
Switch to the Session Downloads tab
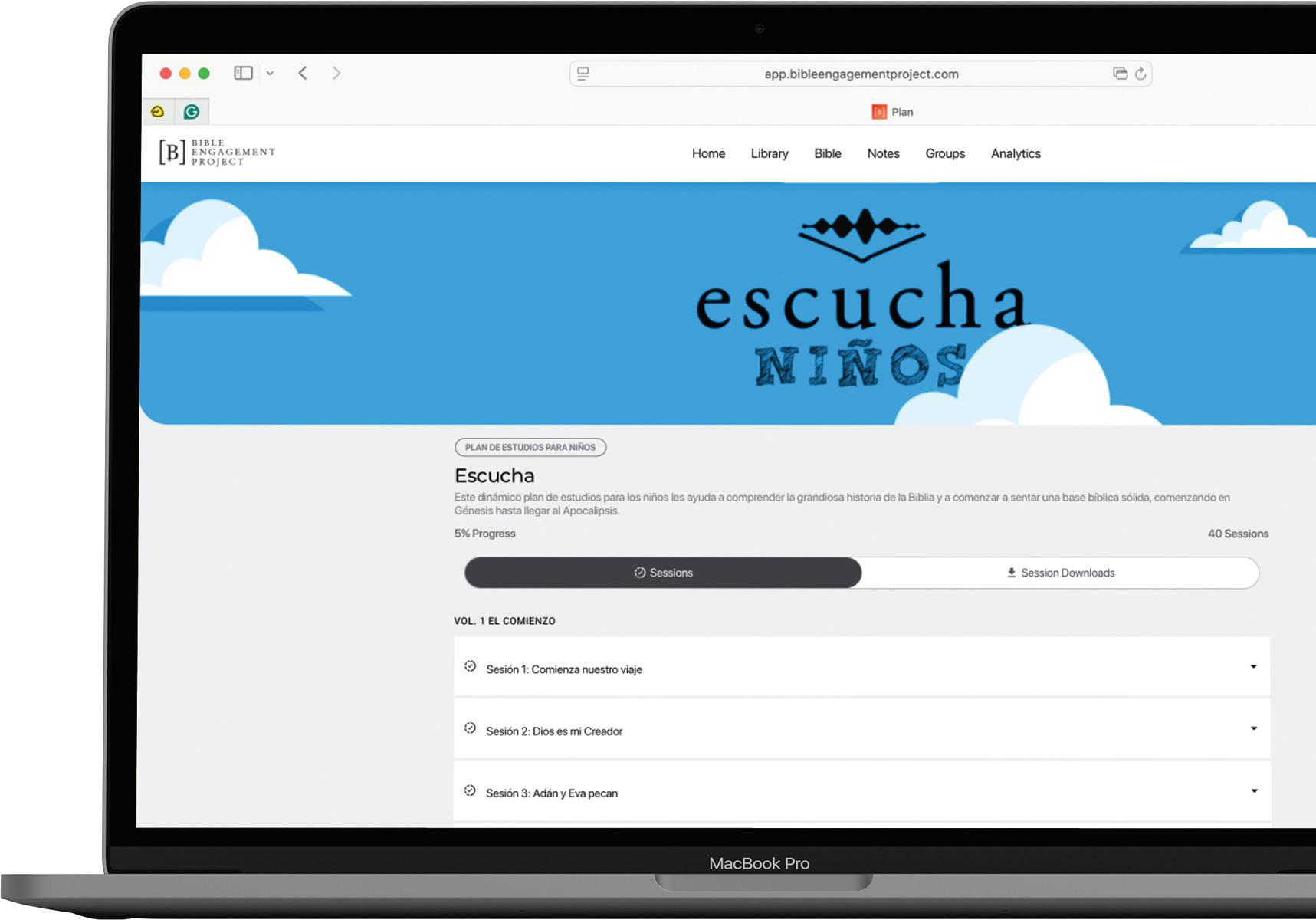[1060, 573]
